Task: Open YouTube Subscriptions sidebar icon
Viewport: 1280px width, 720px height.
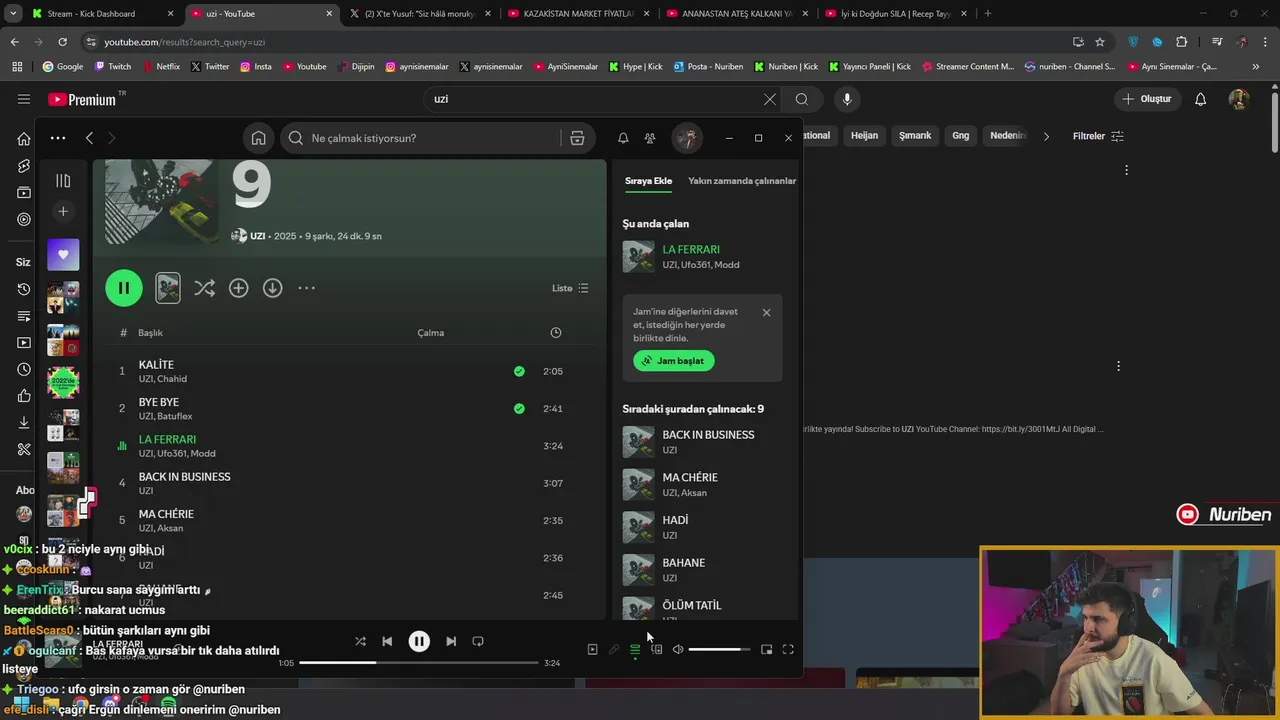Action: [24, 192]
